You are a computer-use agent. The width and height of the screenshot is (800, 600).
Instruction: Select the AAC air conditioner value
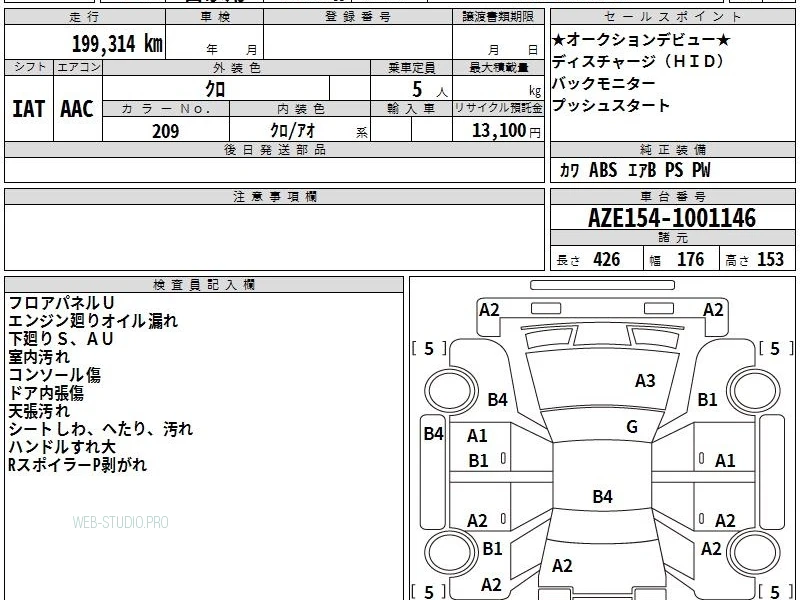click(x=77, y=109)
